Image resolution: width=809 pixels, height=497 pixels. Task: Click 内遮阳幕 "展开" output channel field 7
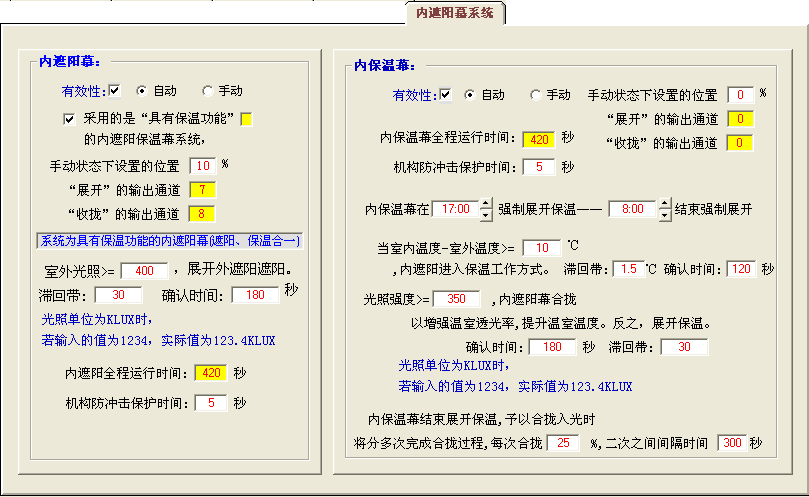(x=201, y=190)
